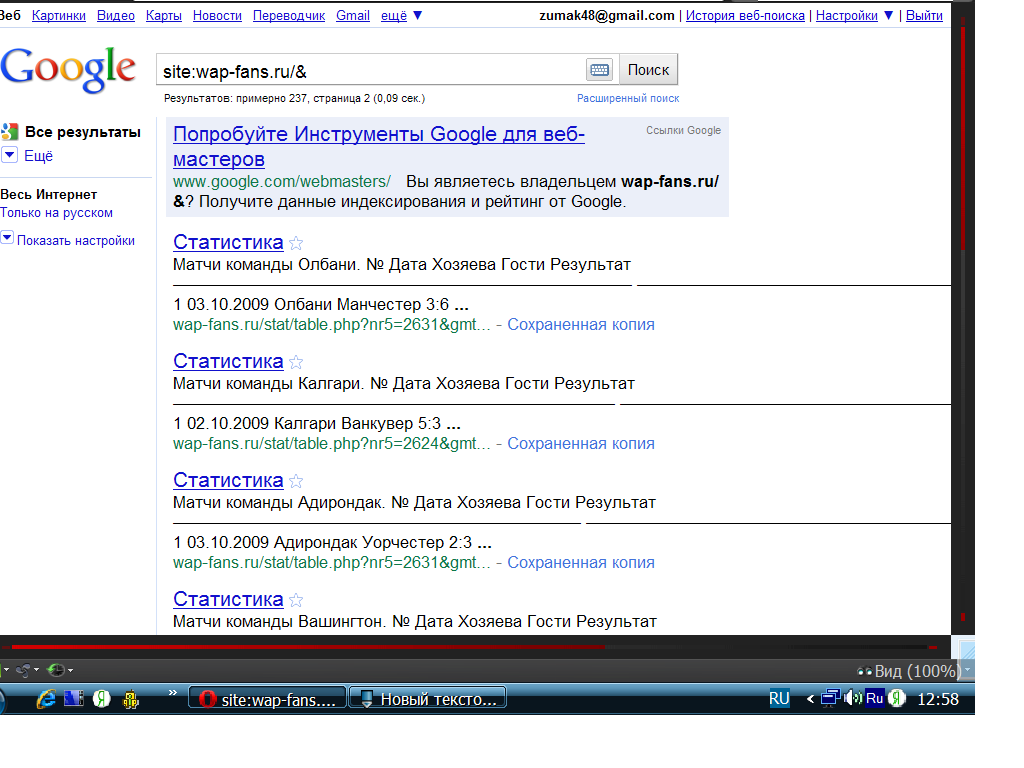Click into the Google search input field
This screenshot has height=768, width=1024.
tap(370, 70)
